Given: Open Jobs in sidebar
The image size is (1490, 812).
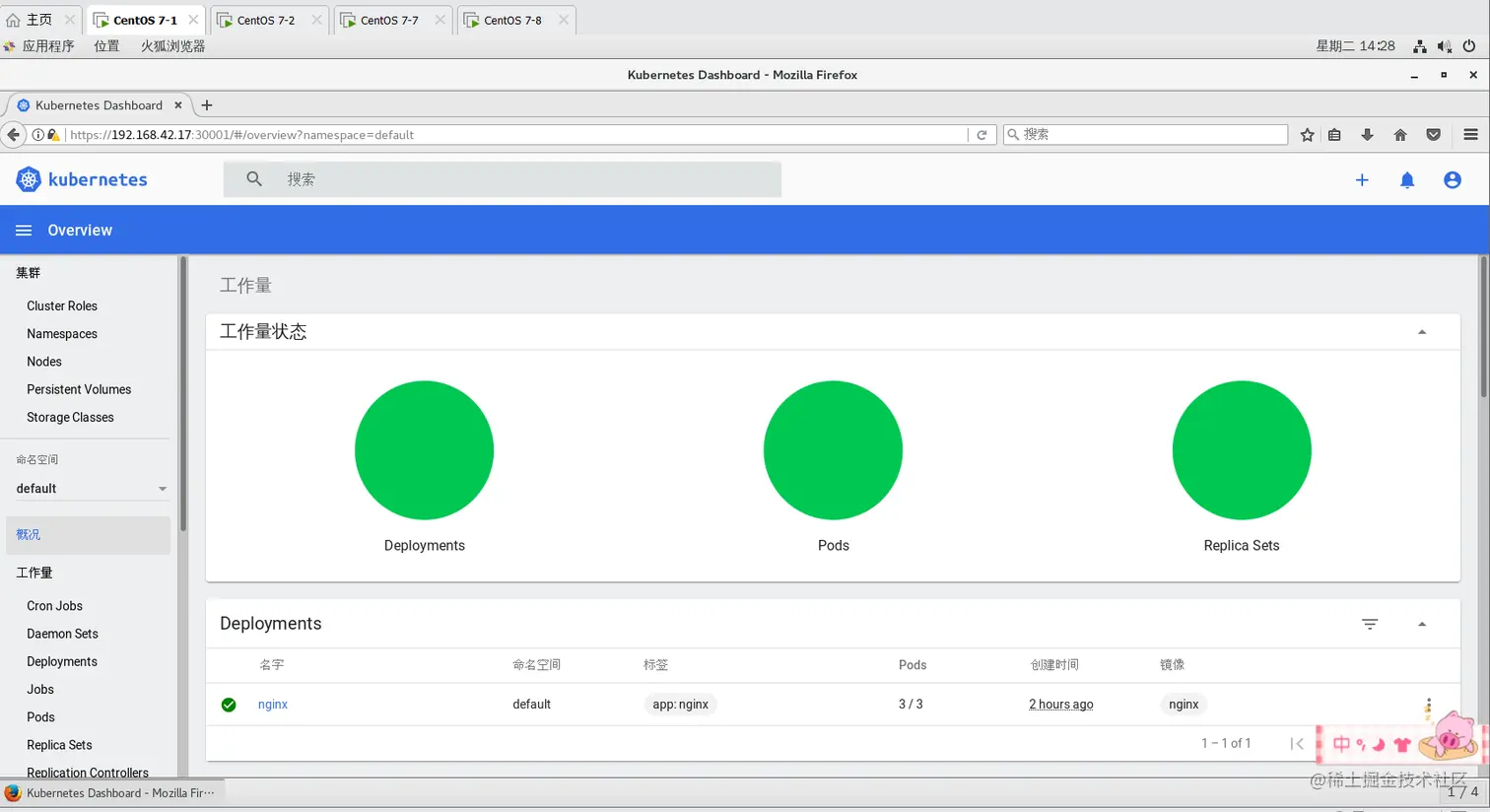Looking at the screenshot, I should click(x=40, y=690).
